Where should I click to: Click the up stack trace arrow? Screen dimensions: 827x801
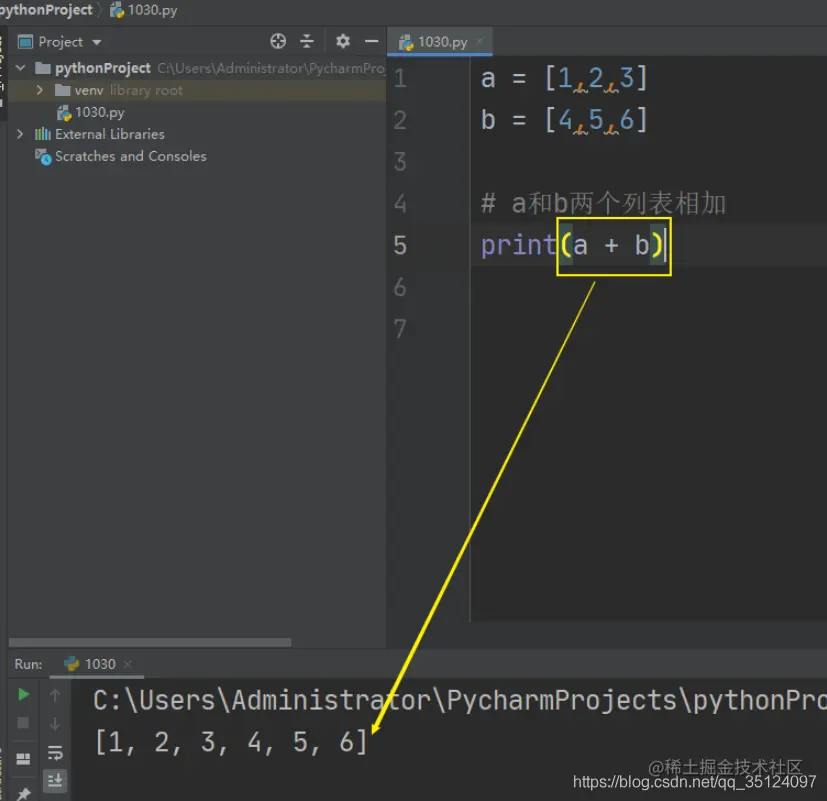[x=55, y=696]
